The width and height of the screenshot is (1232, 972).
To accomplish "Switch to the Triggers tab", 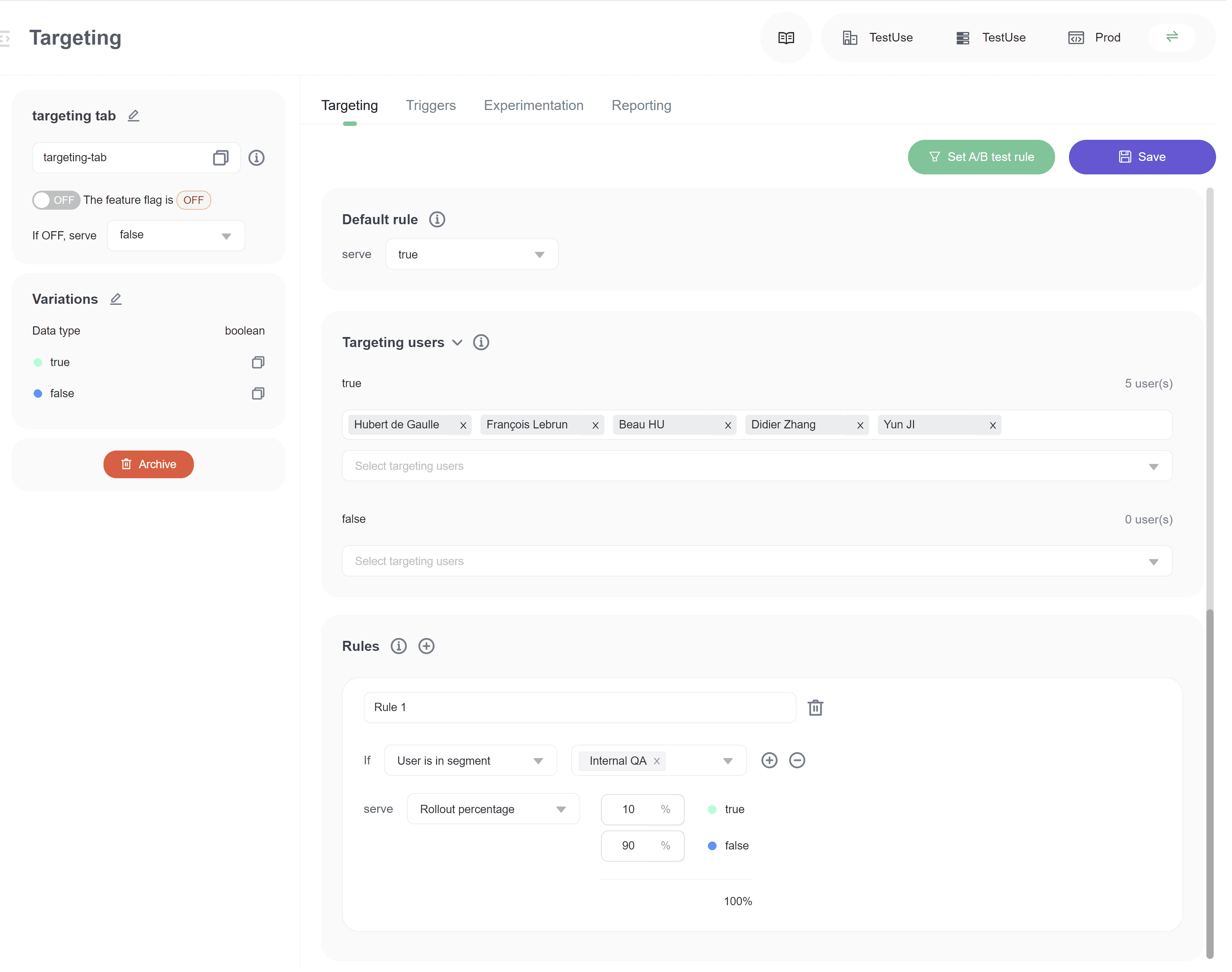I will coord(430,105).
